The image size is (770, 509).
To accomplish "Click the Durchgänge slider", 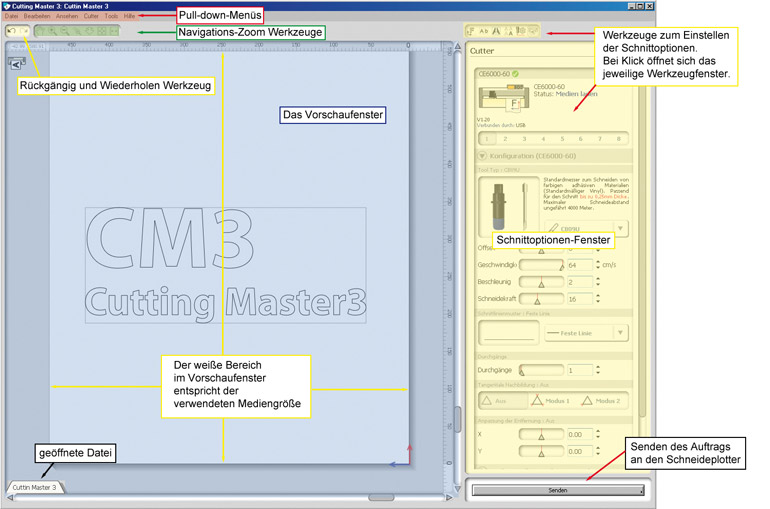I will (542, 370).
